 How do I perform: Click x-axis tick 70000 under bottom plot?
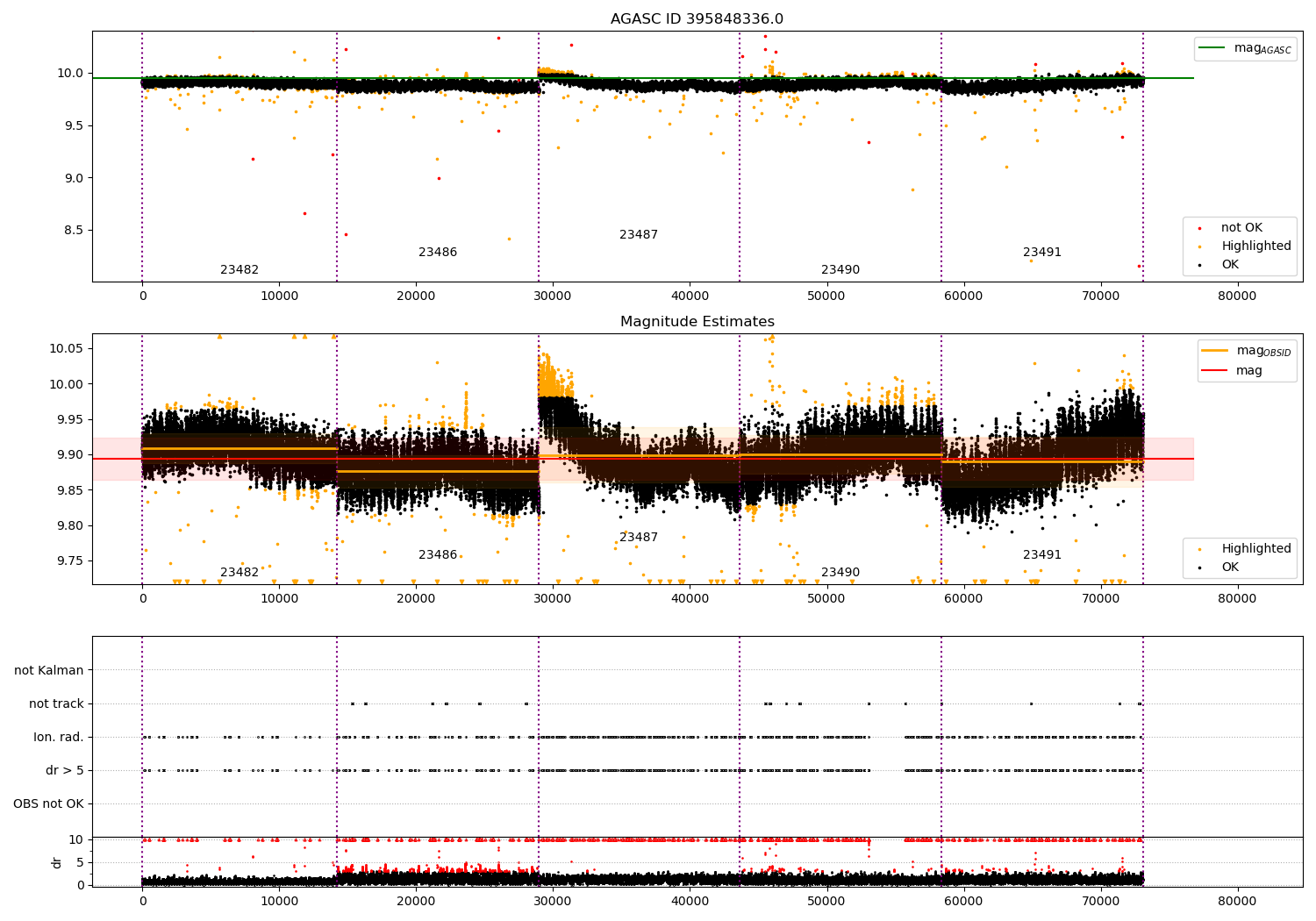[x=1100, y=900]
